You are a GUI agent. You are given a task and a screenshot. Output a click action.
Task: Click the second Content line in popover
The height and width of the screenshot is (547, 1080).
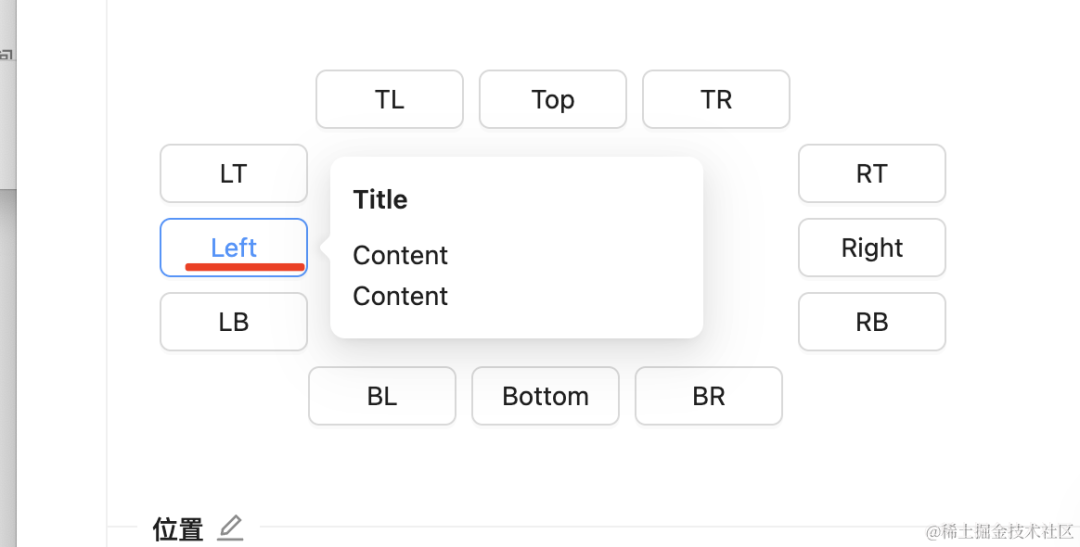[x=400, y=296]
